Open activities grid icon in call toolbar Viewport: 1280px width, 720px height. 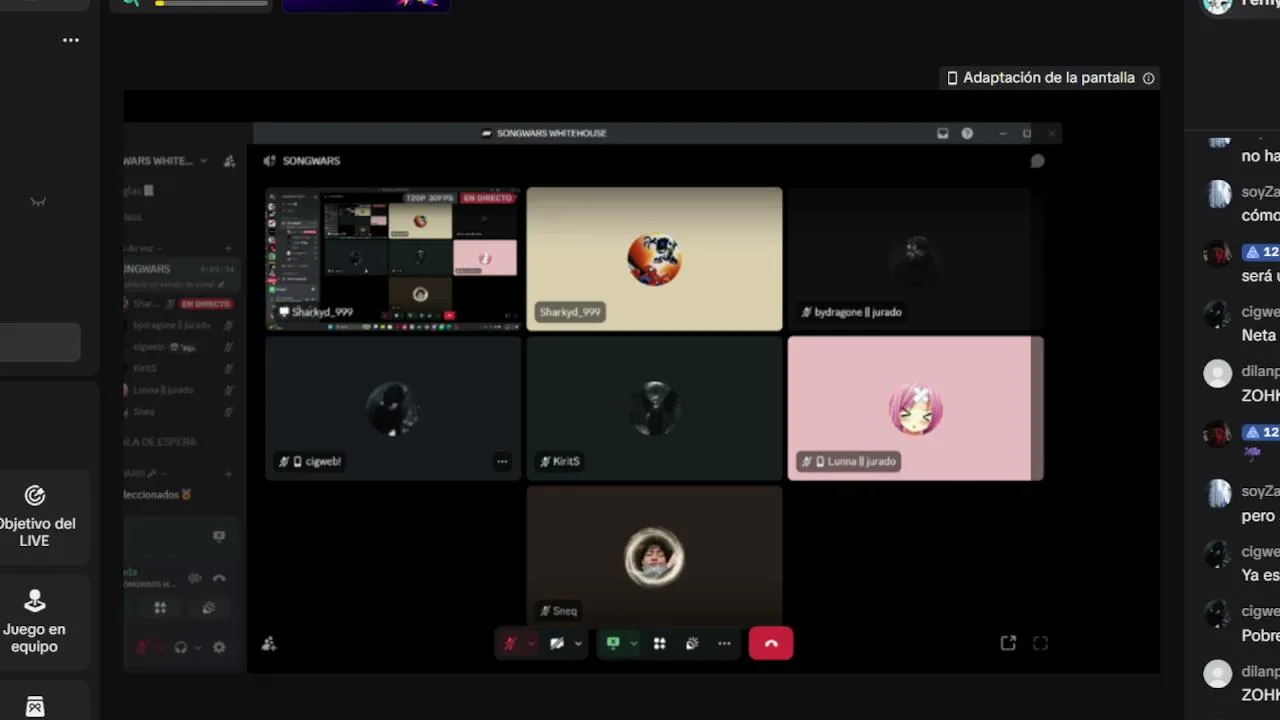(x=660, y=644)
